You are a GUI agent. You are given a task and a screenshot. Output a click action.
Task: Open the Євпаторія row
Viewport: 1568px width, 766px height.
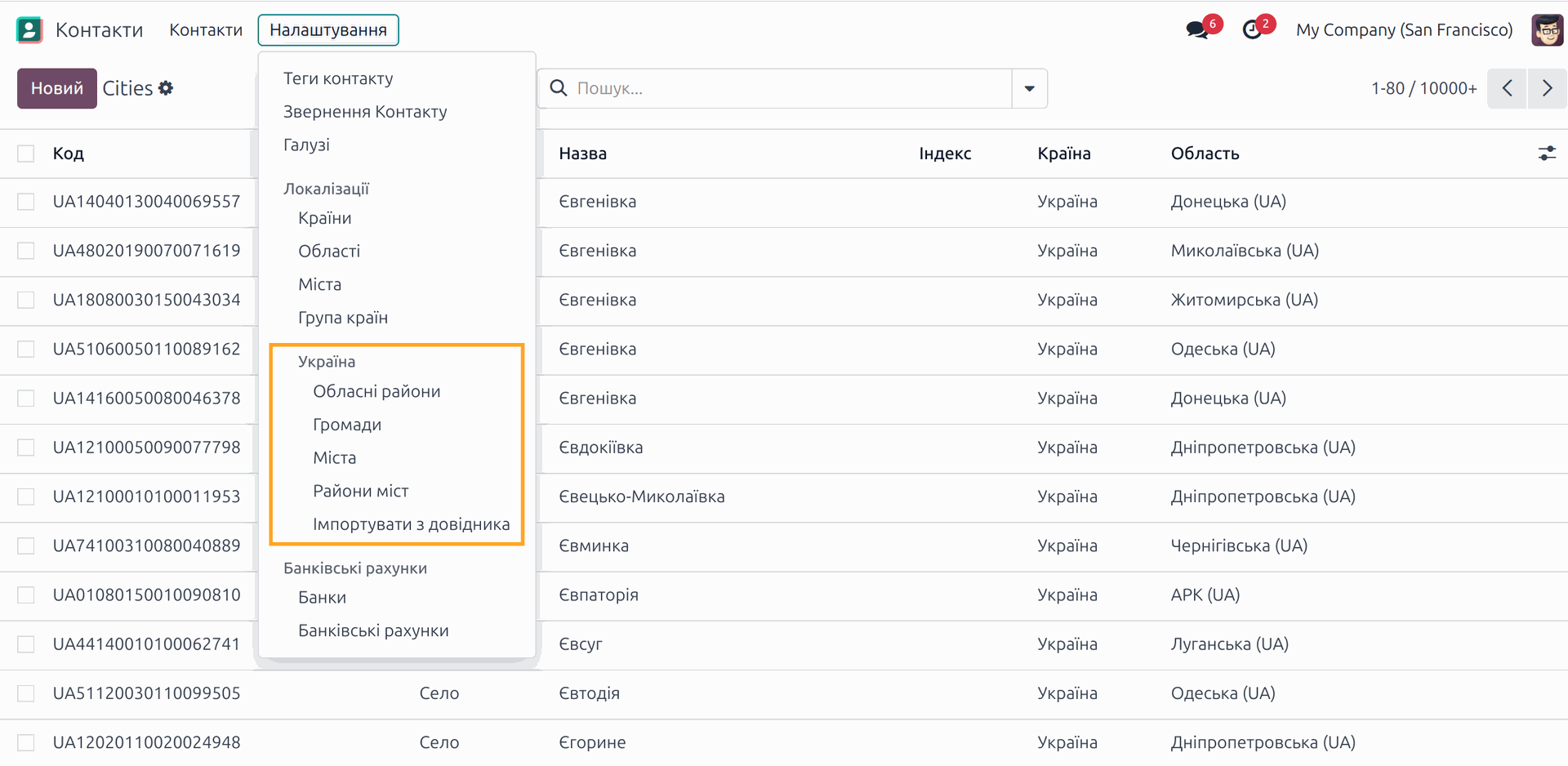pos(784,595)
